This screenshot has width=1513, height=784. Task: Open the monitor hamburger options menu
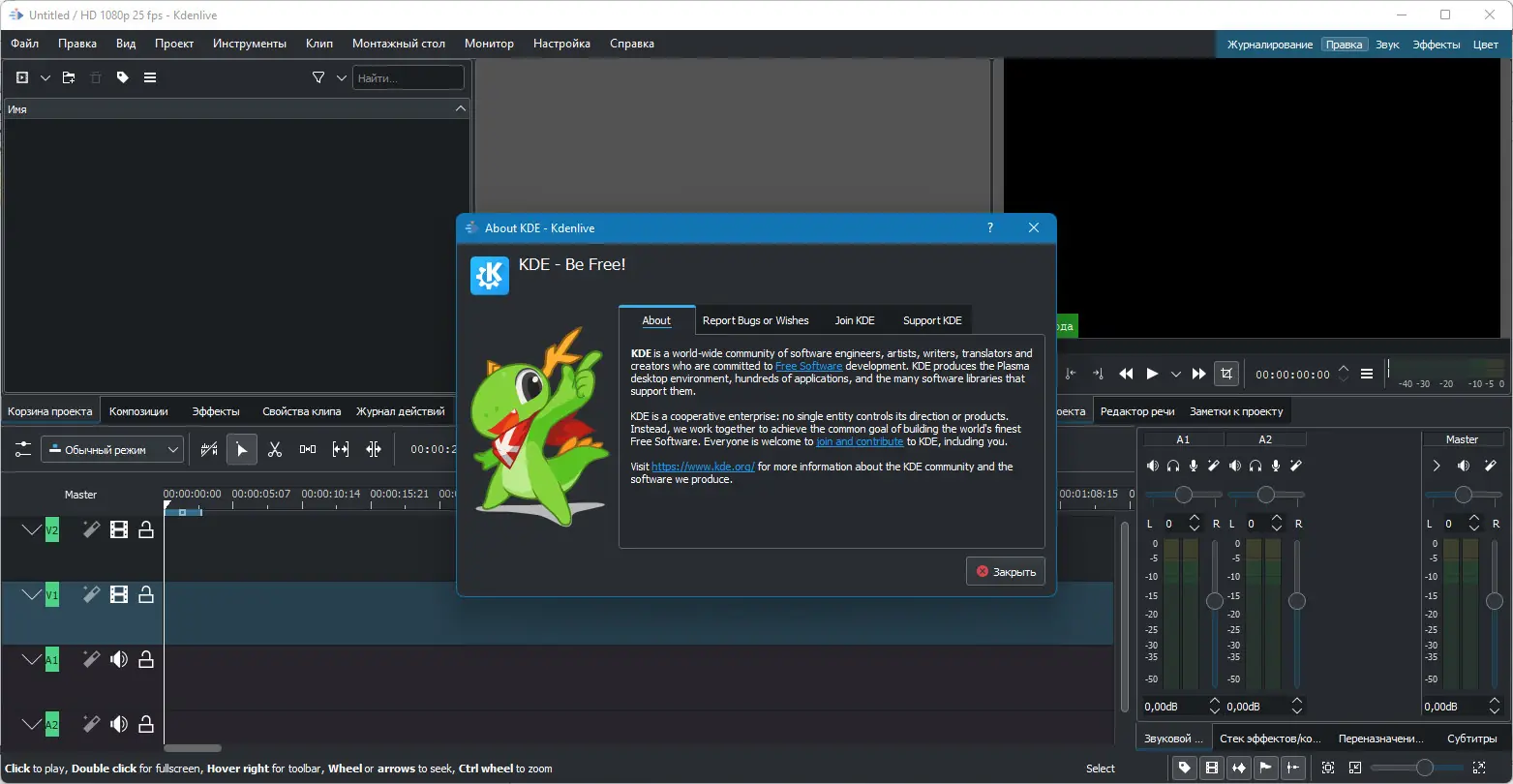coord(1367,374)
